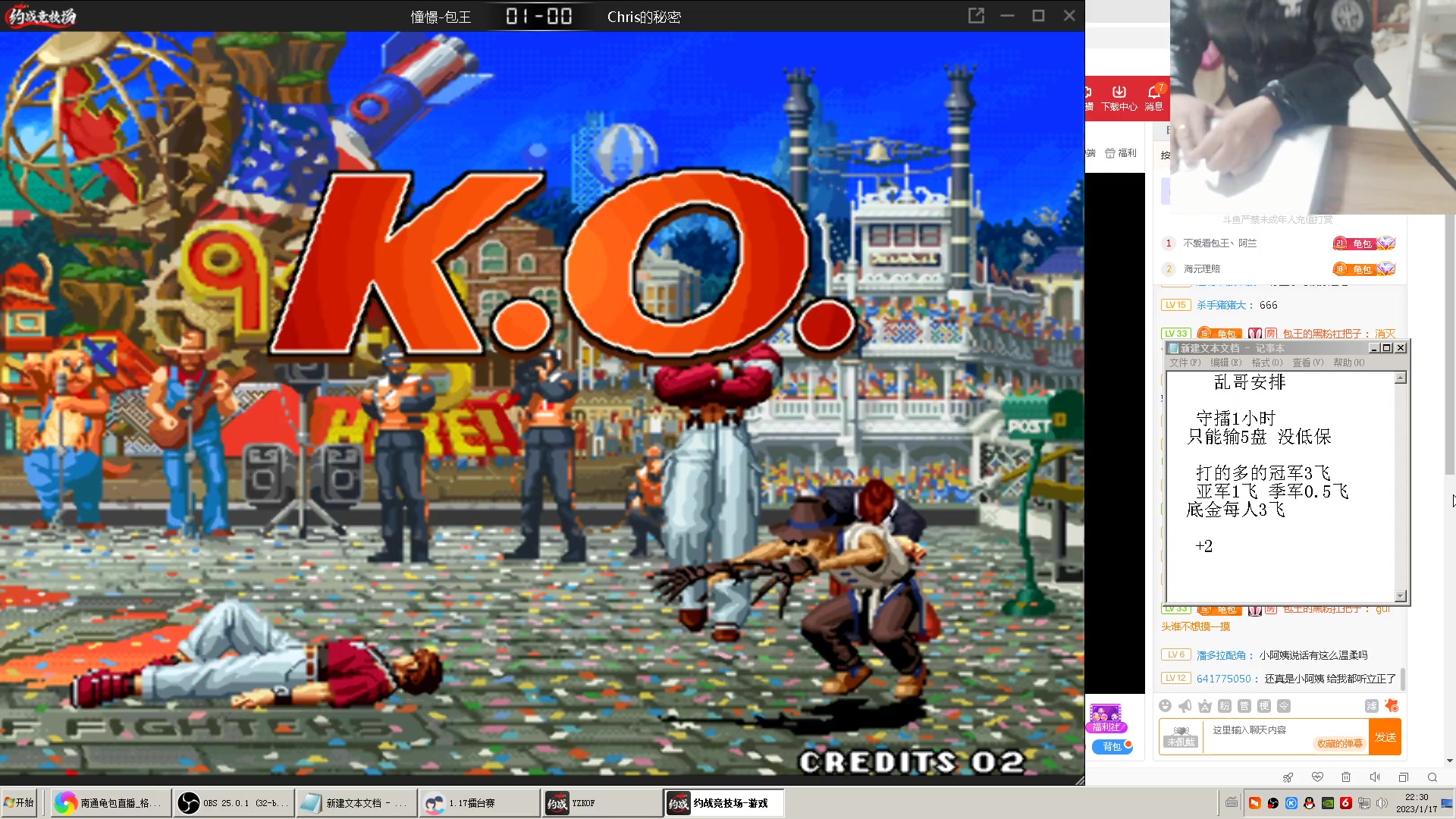Click the username 641775050 in chat
The width and height of the screenshot is (1456, 819).
(x=1224, y=679)
